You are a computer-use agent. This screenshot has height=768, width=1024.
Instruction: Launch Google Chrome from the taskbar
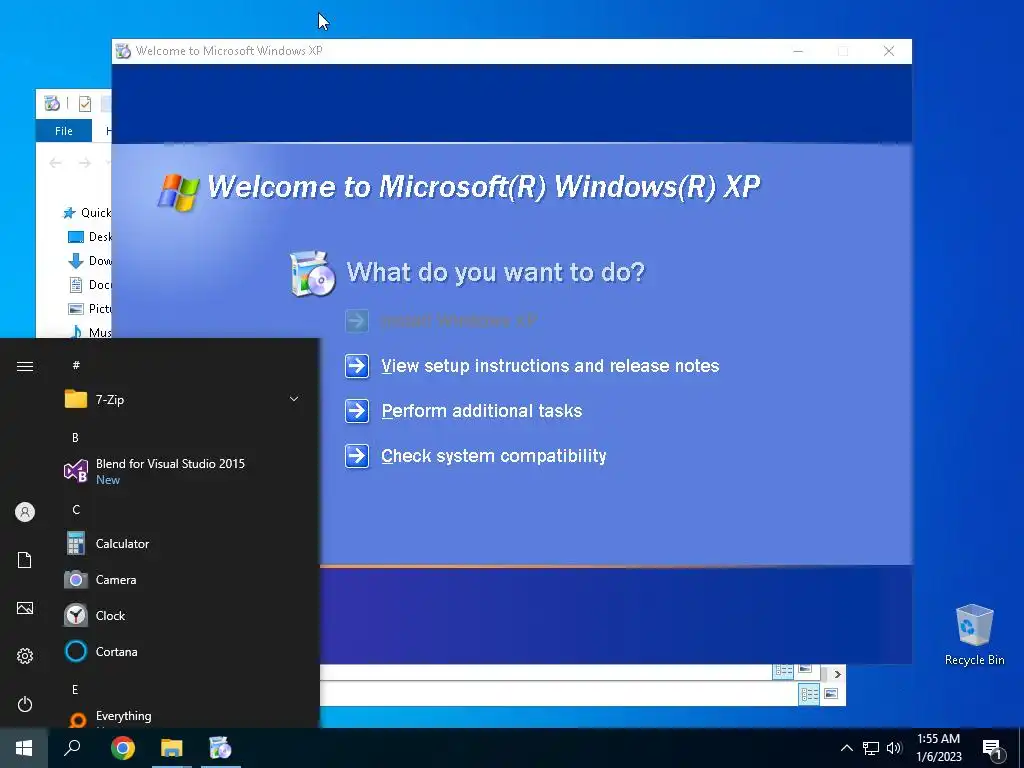(123, 748)
